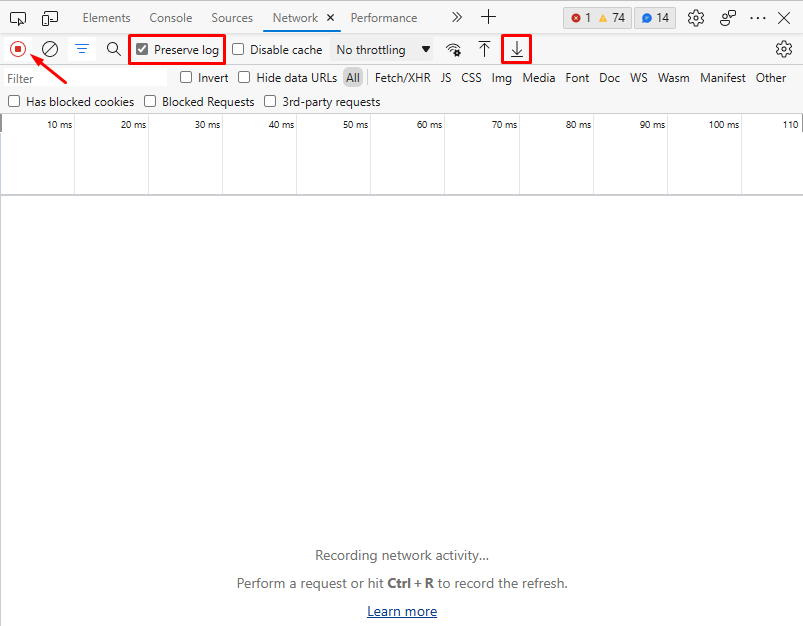Image resolution: width=803 pixels, height=626 pixels.
Task: Open the network search icon
Action: coord(114,49)
